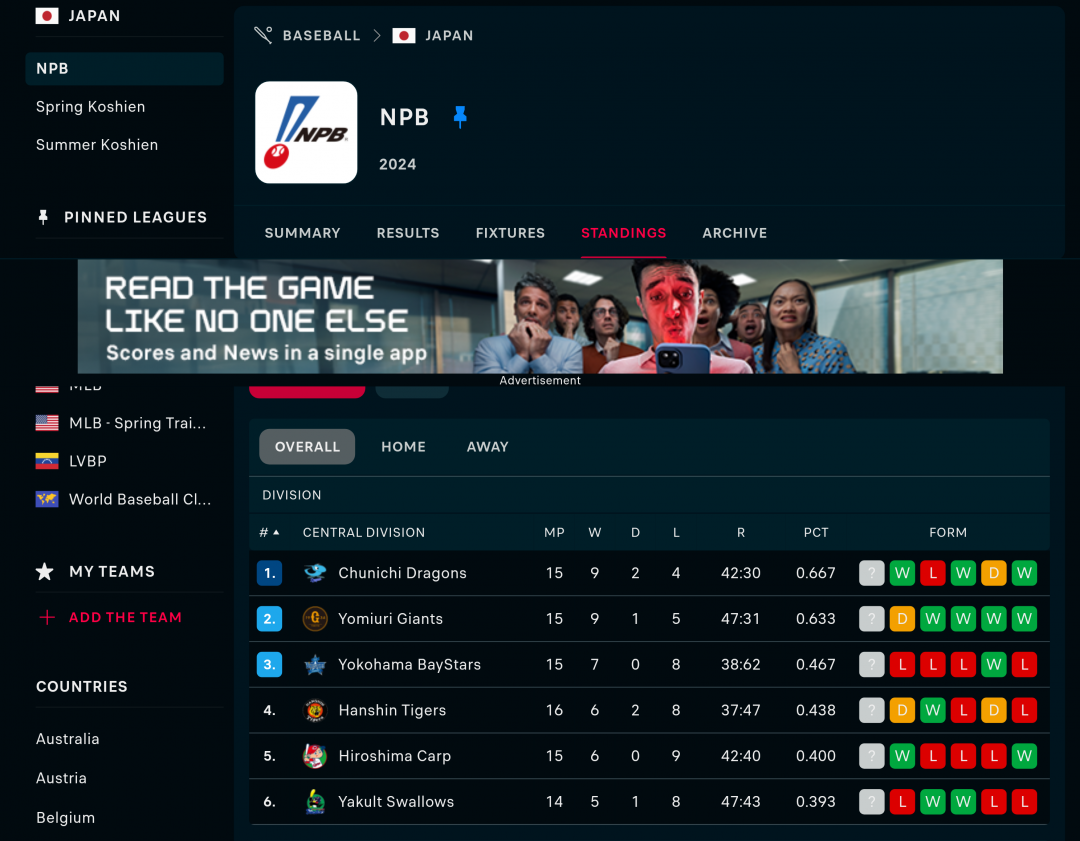Image resolution: width=1080 pixels, height=841 pixels.
Task: Click the question mark form icon for Chunichi Dragons
Action: (871, 573)
